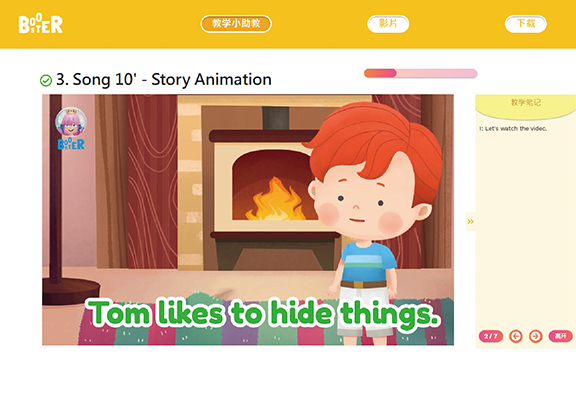576x407 pixels.
Task: Click the BOOSTER logo in the header
Action: 41,24
